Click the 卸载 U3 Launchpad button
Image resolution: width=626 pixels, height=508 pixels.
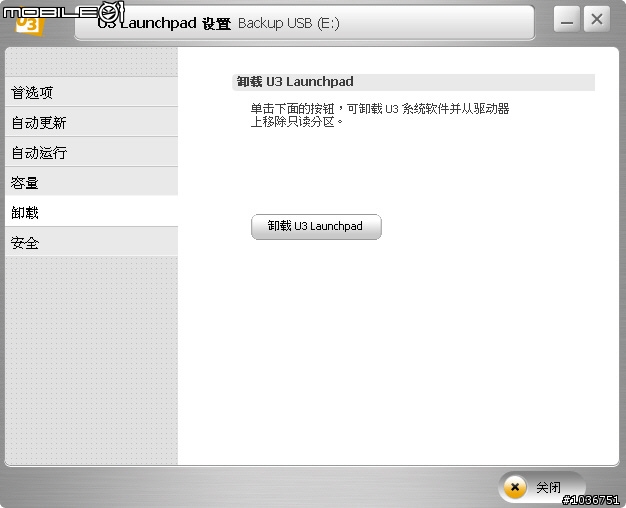[316, 226]
